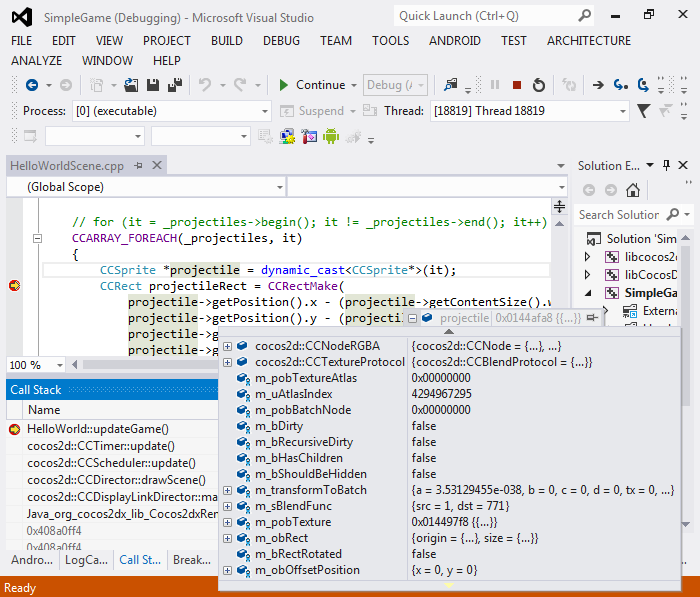700x597 pixels.
Task: Click the Navigate Backward arrow icon
Action: pos(32,85)
